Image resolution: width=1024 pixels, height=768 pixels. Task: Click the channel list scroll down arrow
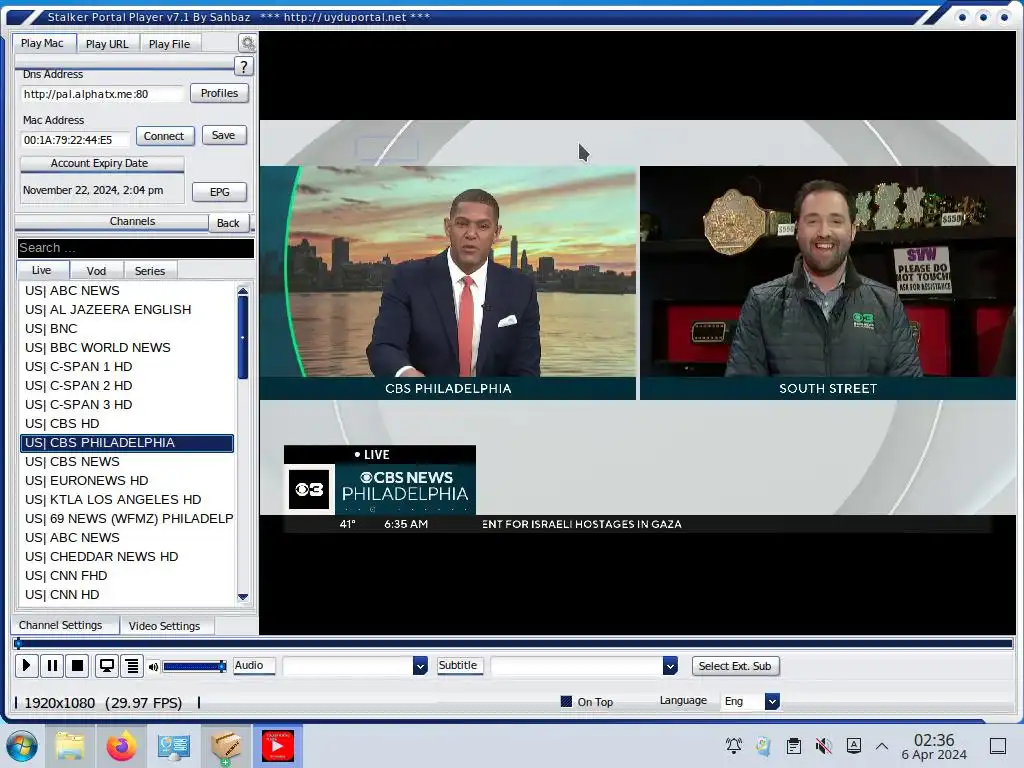click(243, 596)
